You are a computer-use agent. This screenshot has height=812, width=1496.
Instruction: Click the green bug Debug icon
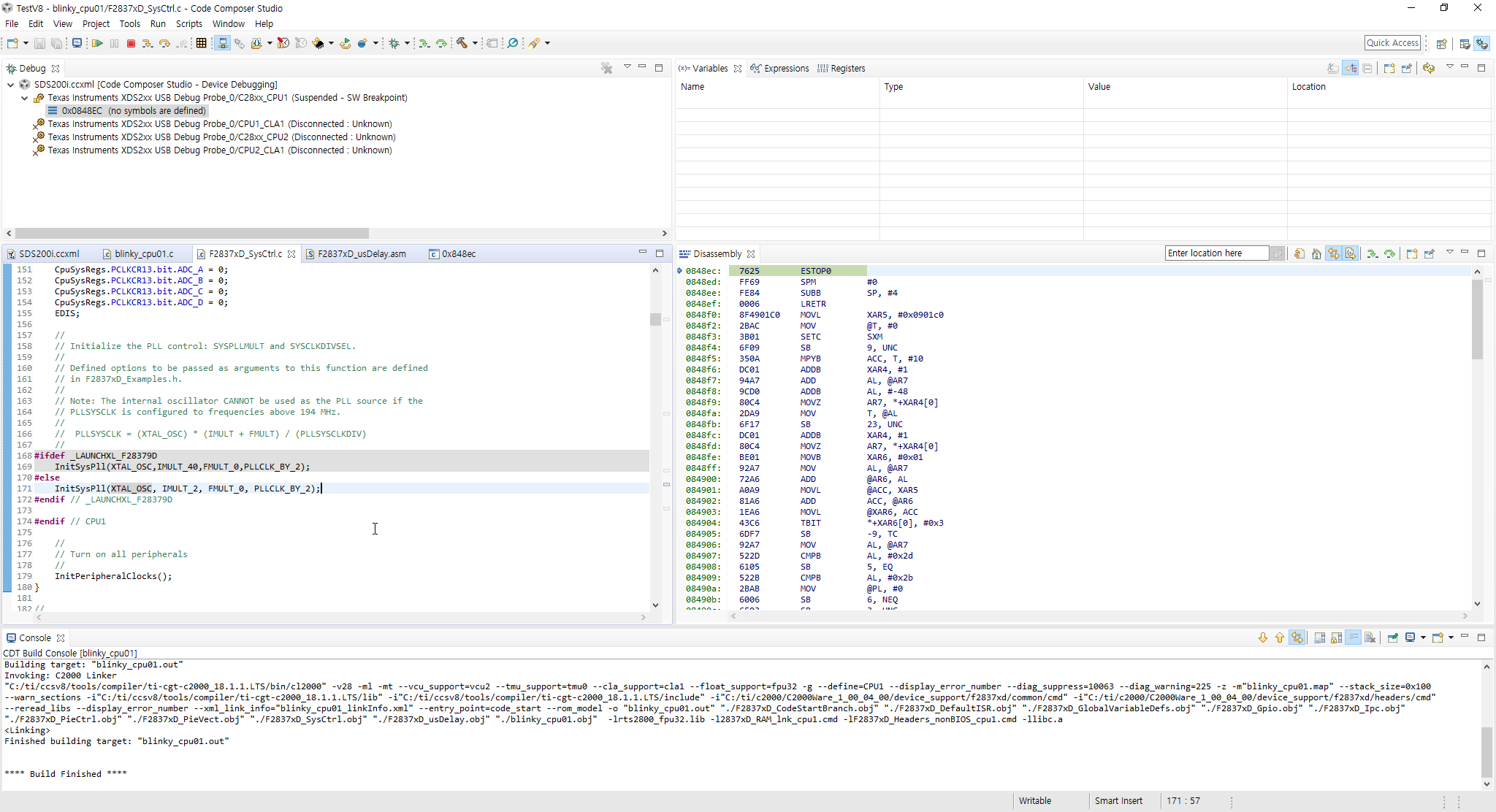(x=394, y=44)
